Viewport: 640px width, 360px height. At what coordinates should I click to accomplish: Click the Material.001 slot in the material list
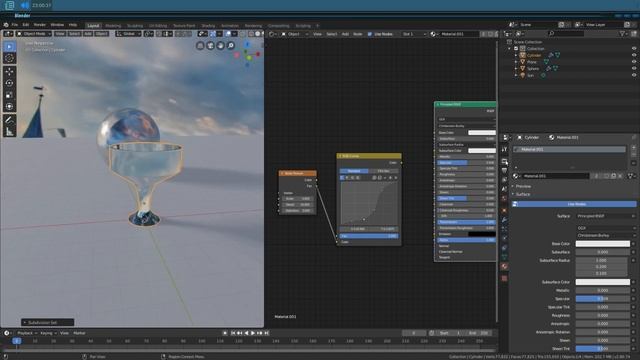(569, 149)
